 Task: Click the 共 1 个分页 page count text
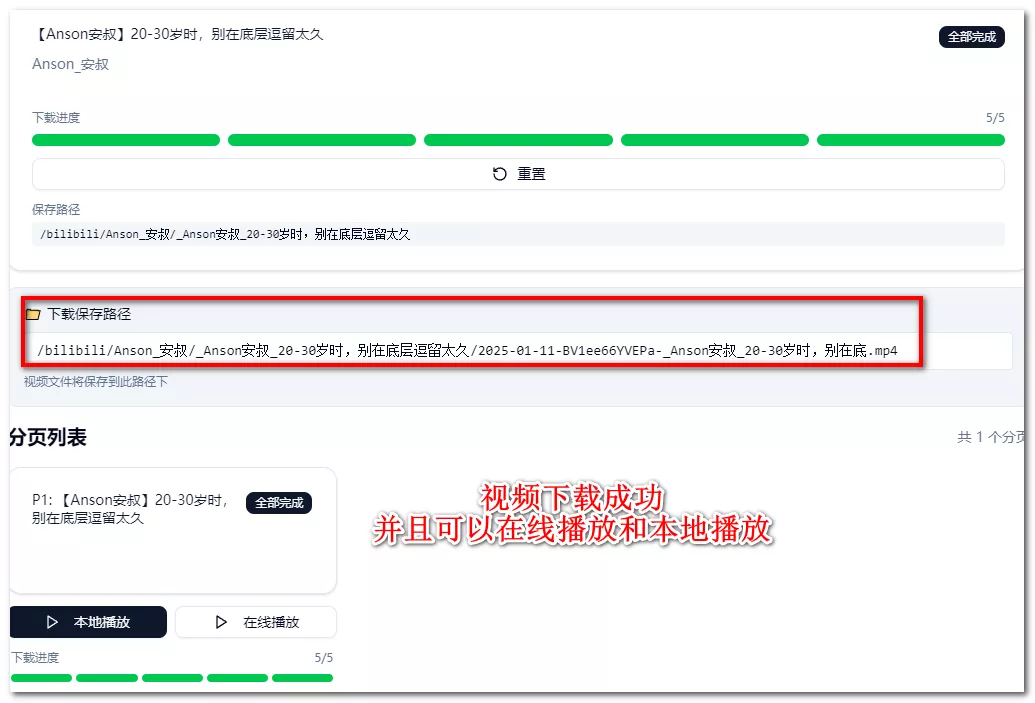pyautogui.click(x=990, y=437)
